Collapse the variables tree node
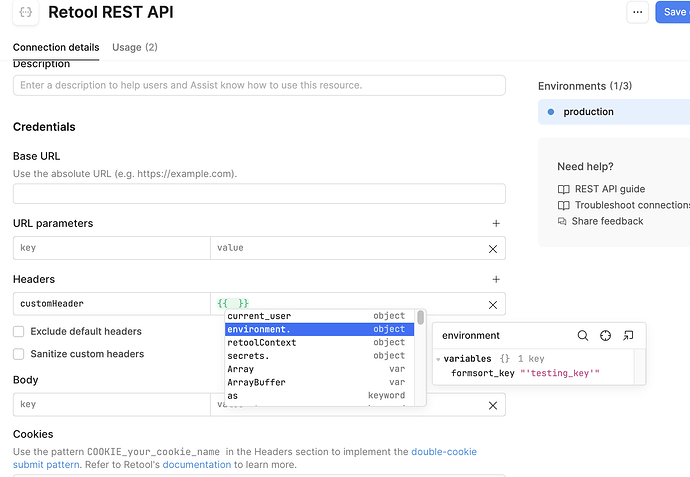The height and width of the screenshot is (477, 690). click(x=438, y=359)
